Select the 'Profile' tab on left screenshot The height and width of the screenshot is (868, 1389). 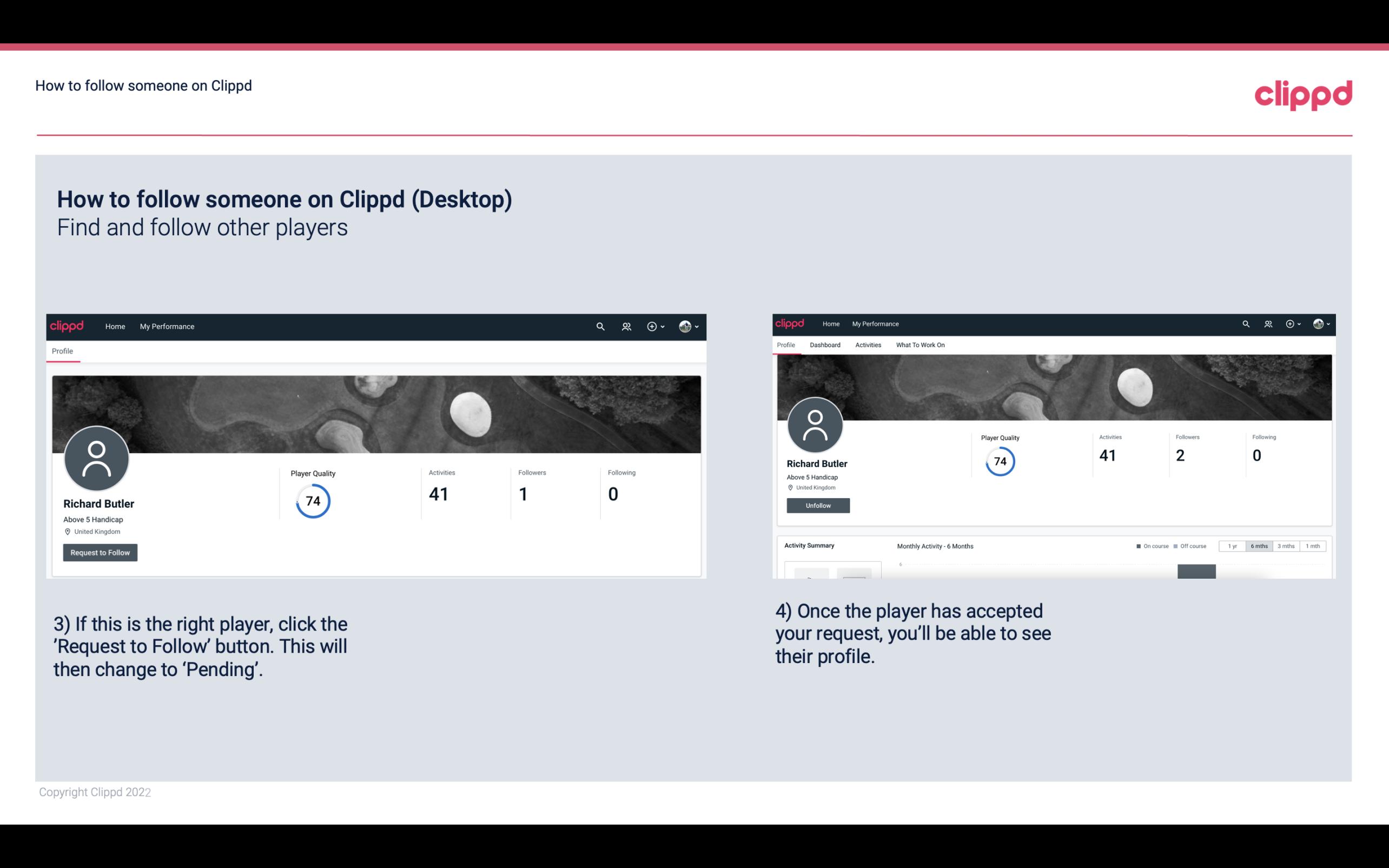click(62, 351)
